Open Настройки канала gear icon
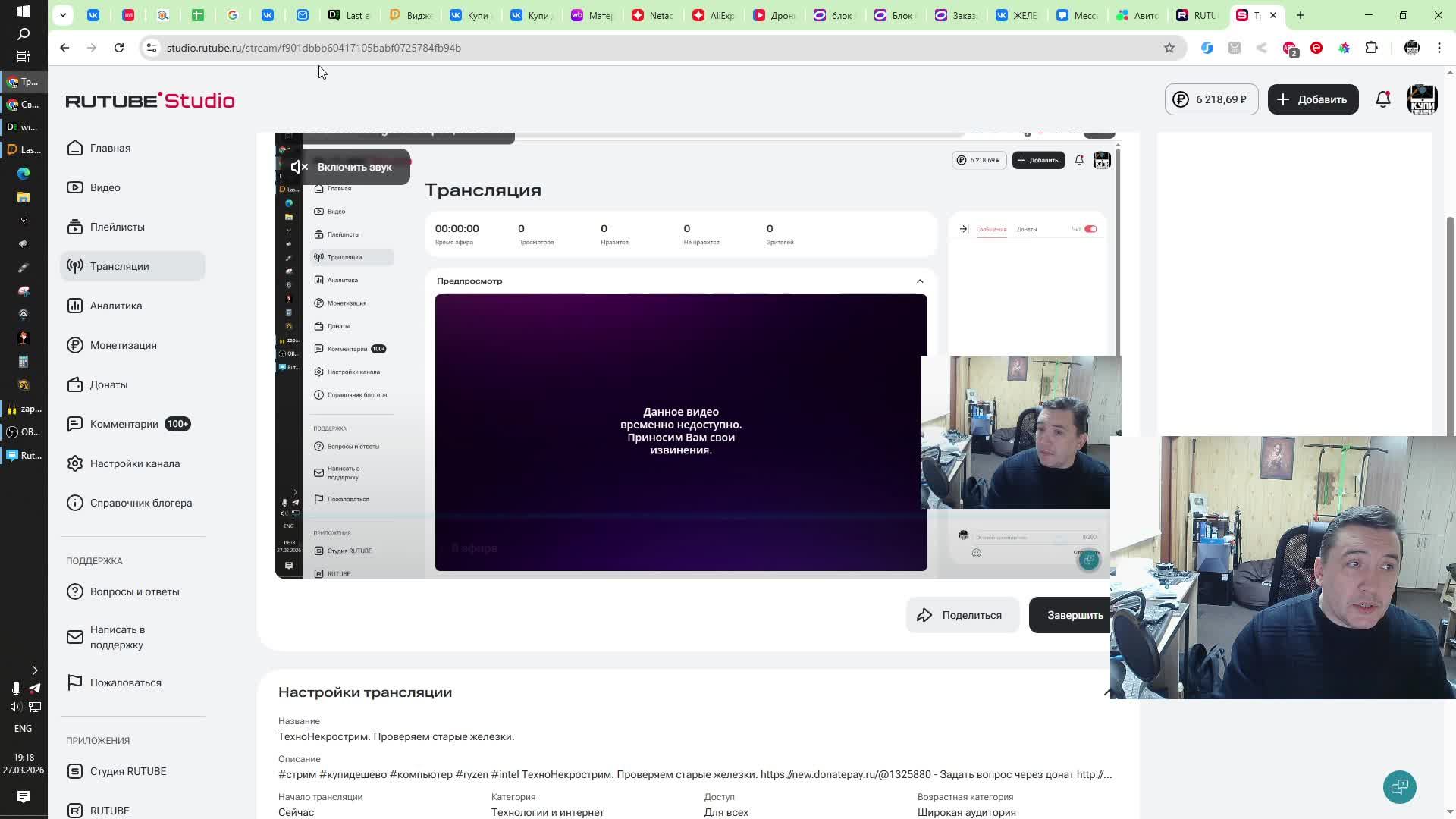This screenshot has width=1456, height=819. [x=75, y=463]
